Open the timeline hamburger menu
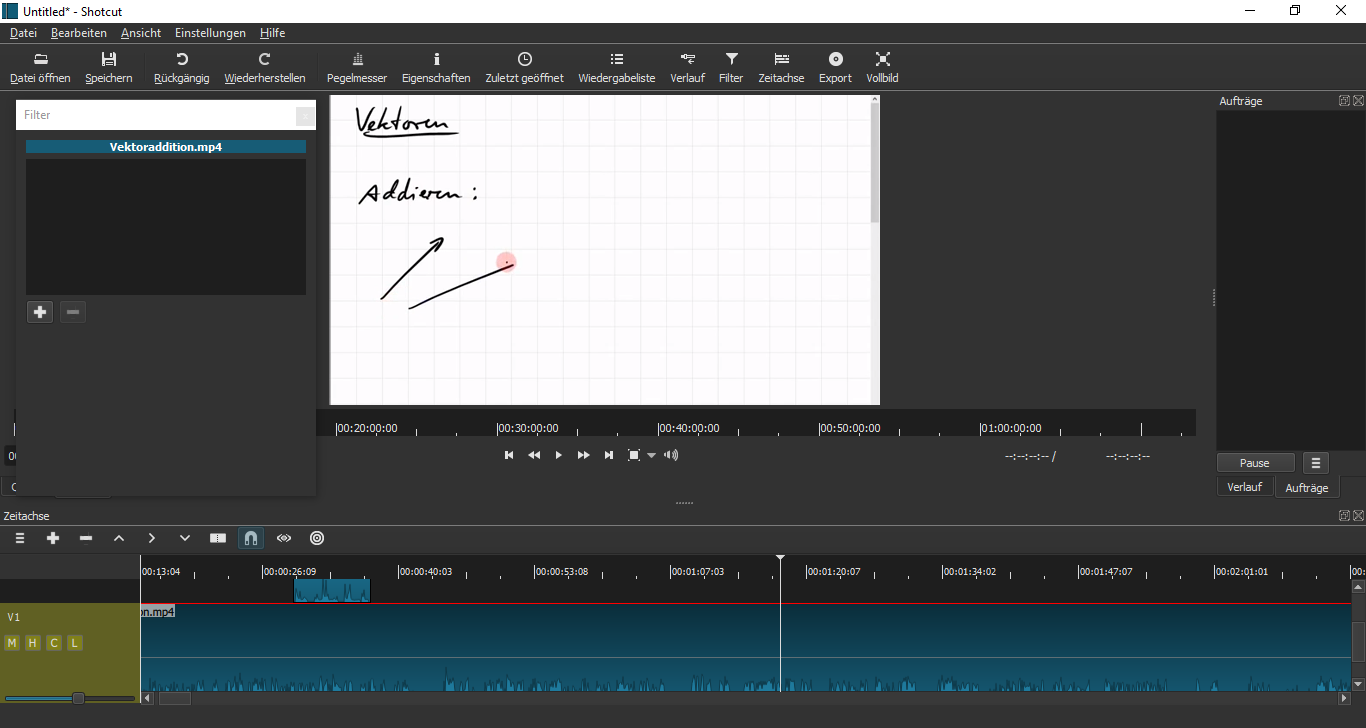1366x728 pixels. pyautogui.click(x=20, y=538)
